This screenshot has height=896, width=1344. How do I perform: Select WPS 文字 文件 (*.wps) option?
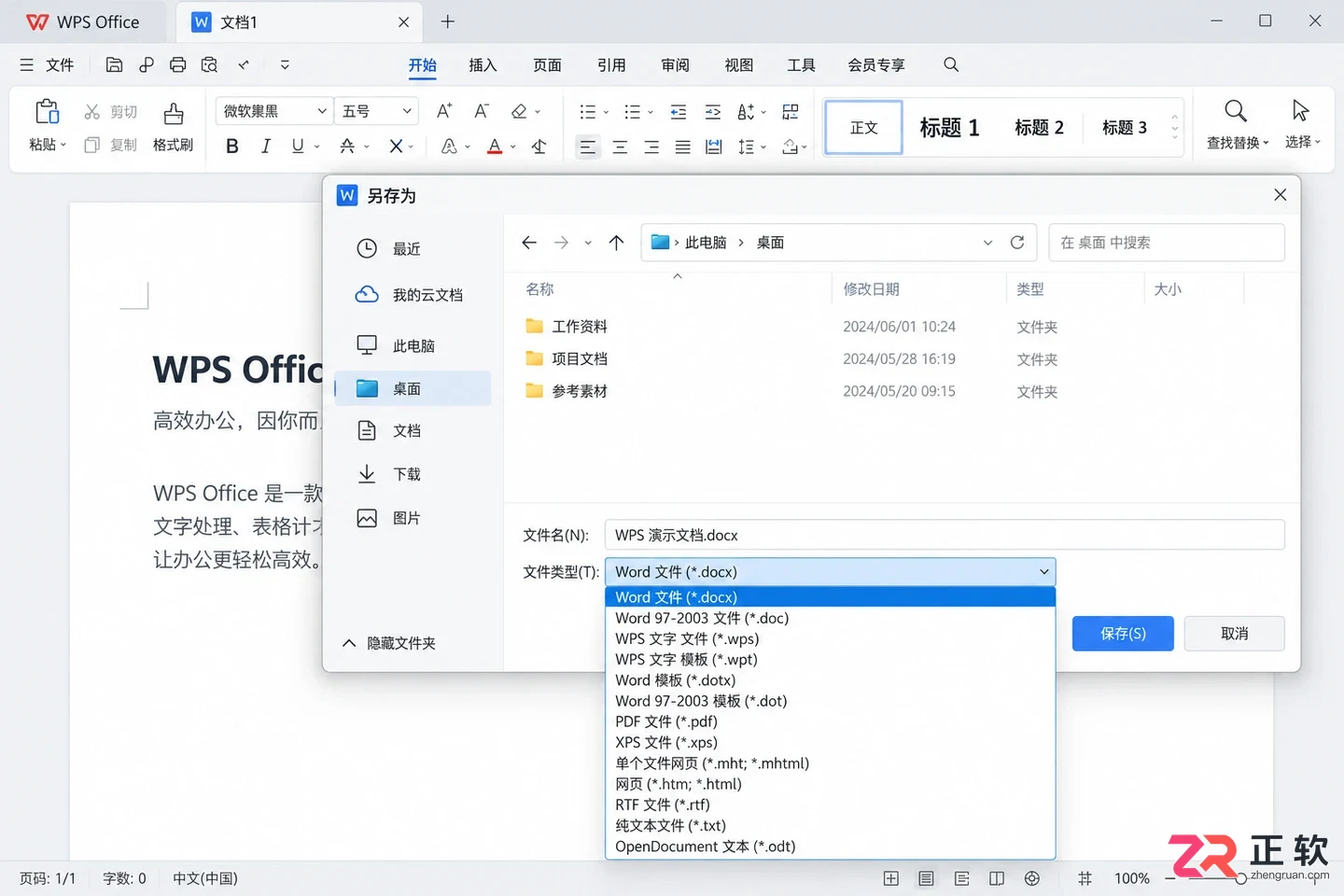(x=830, y=638)
